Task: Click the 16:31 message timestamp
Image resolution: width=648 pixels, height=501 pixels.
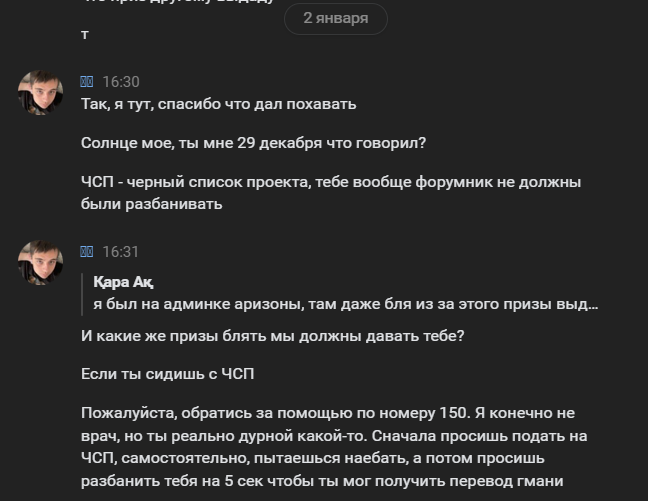Action: point(121,252)
